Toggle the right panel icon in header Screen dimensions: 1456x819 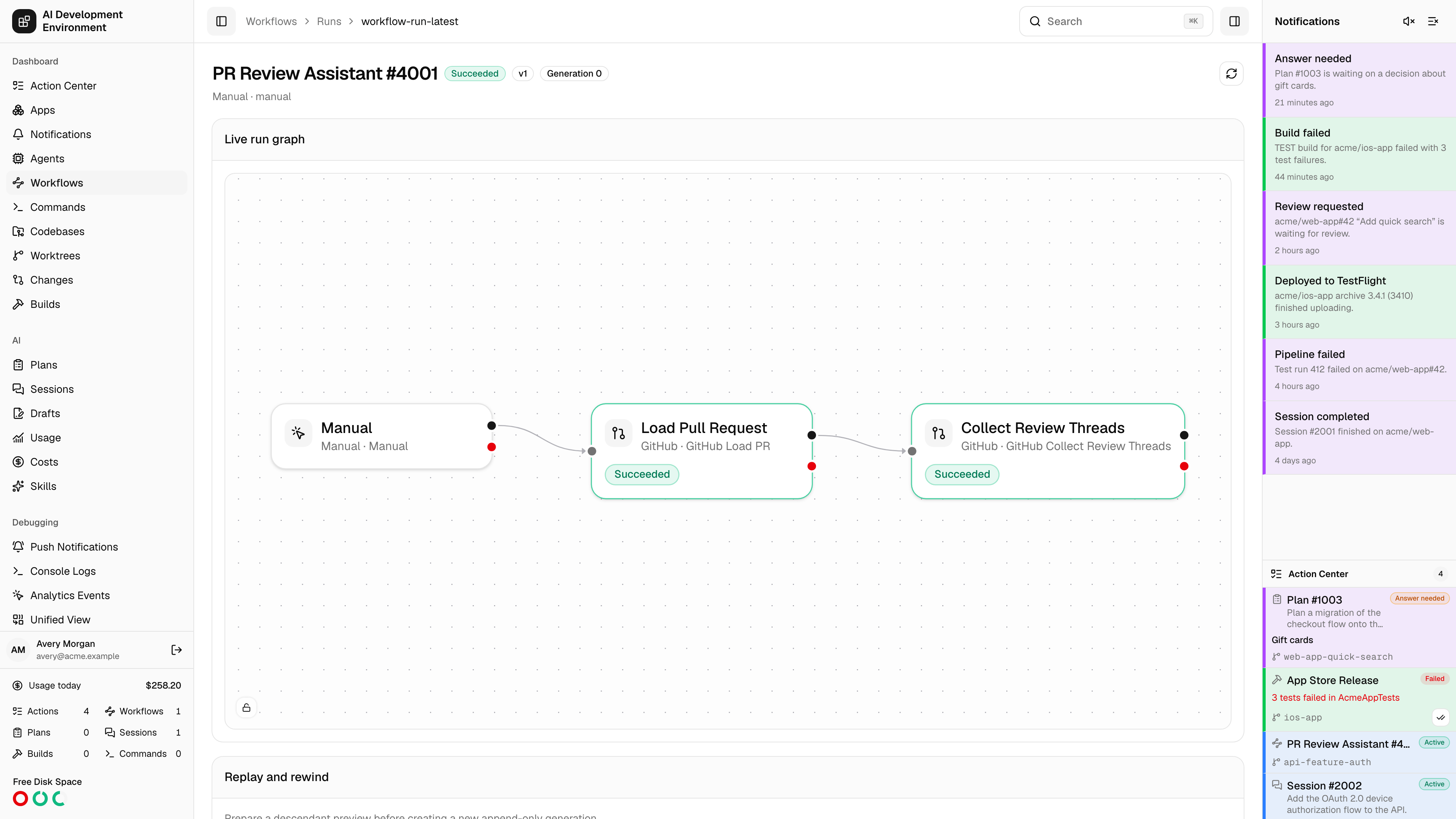[x=1235, y=22]
